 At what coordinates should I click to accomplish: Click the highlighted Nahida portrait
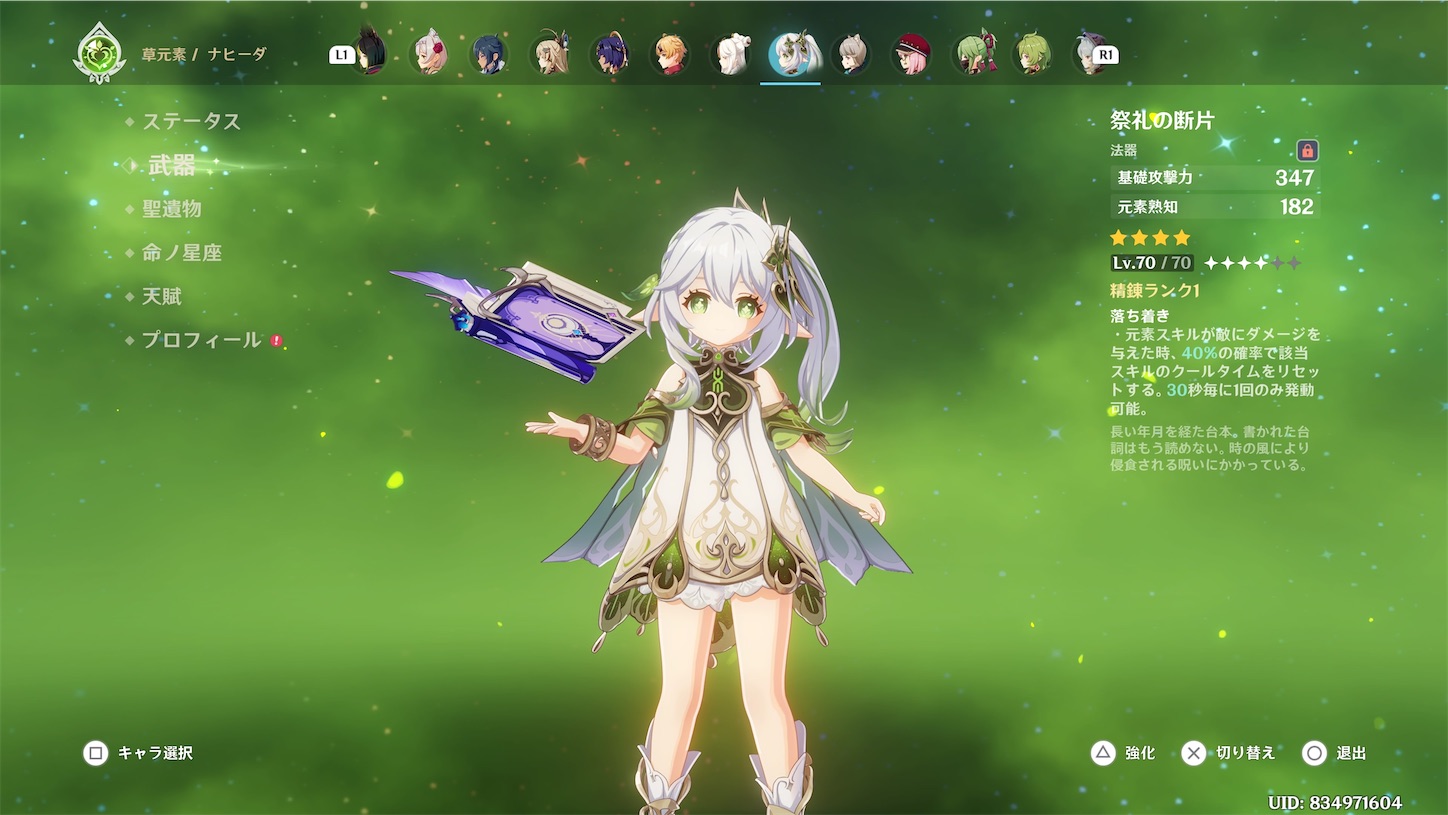pos(792,54)
